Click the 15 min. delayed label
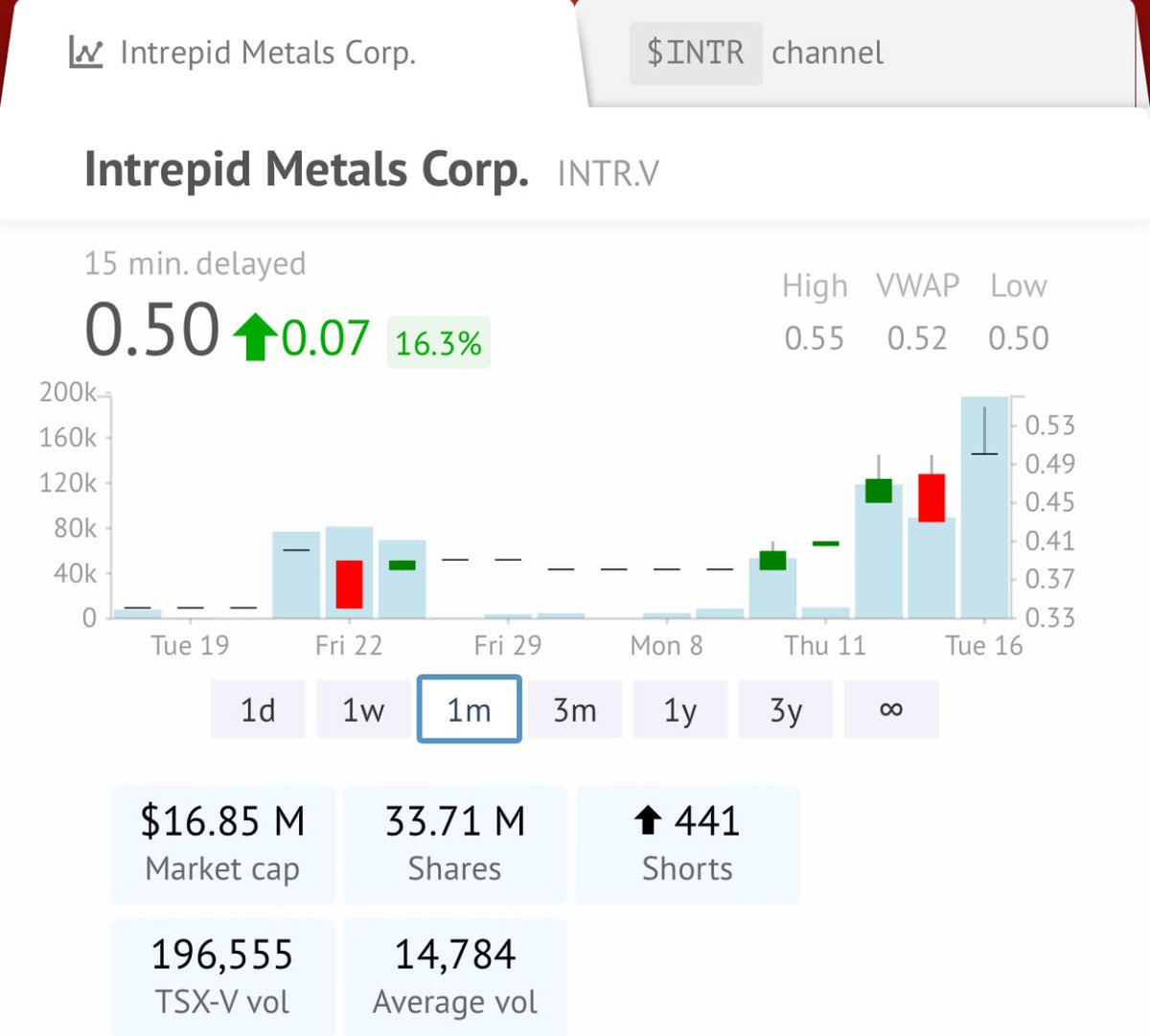 click(x=193, y=264)
